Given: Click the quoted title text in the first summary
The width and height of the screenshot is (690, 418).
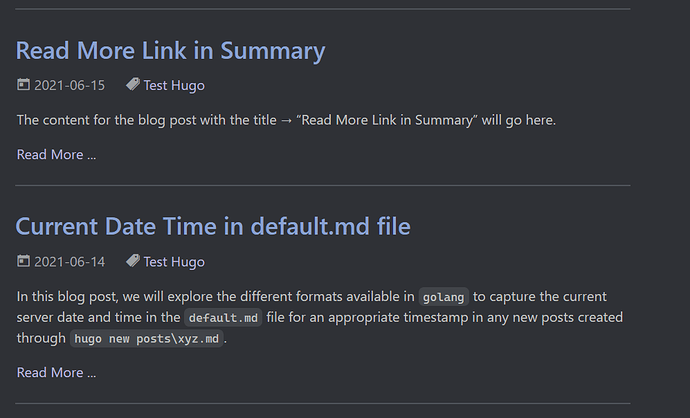Looking at the screenshot, I should (387, 120).
